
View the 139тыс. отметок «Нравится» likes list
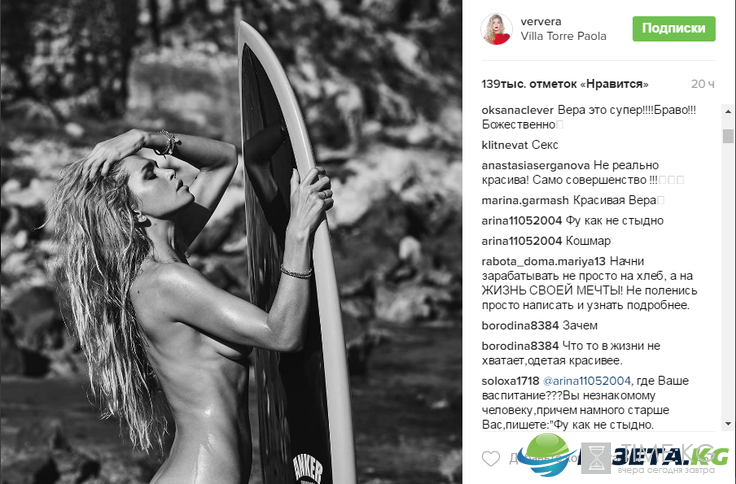pyautogui.click(x=565, y=84)
